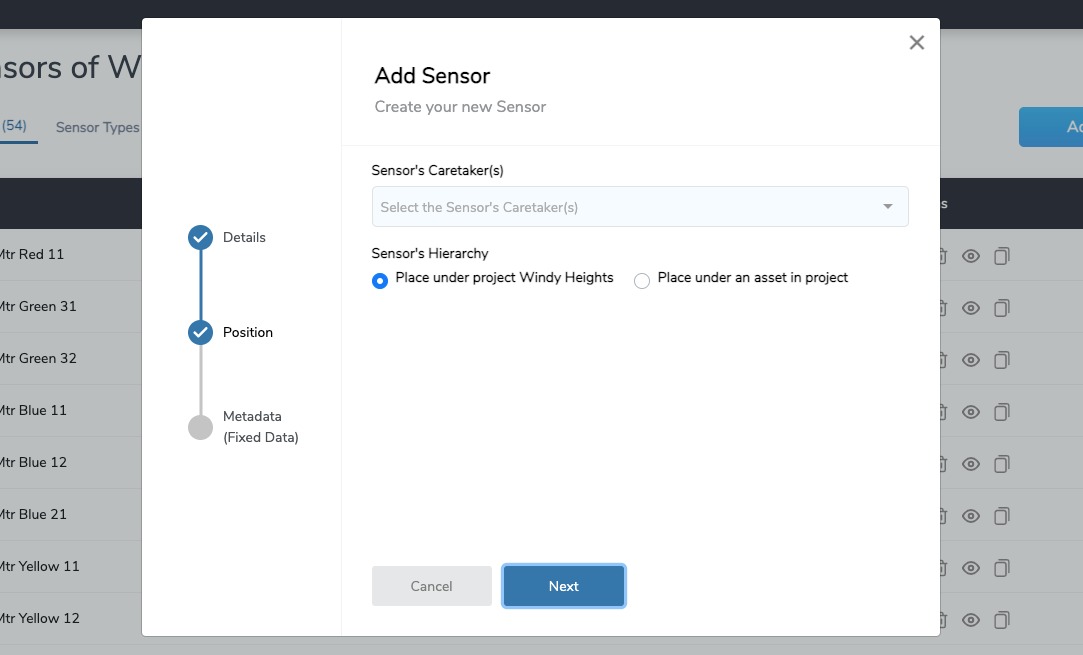Open the sensors count (54) tab
This screenshot has width=1083, height=655.
(14, 126)
